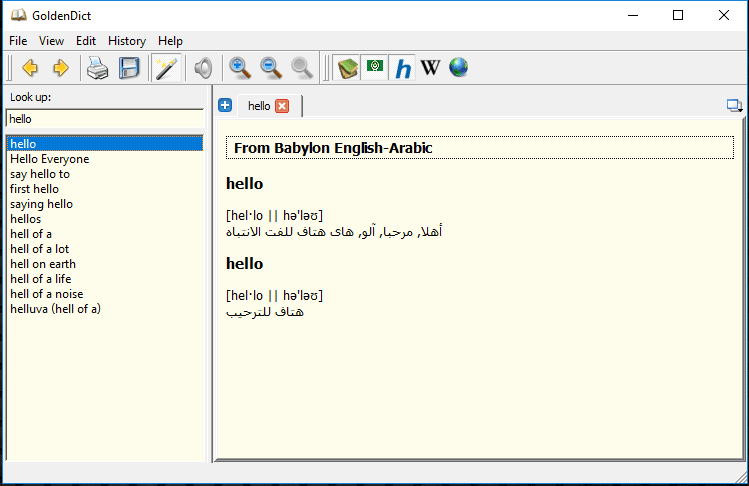
Task: Toggle the green books dictionary icon
Action: (347, 68)
